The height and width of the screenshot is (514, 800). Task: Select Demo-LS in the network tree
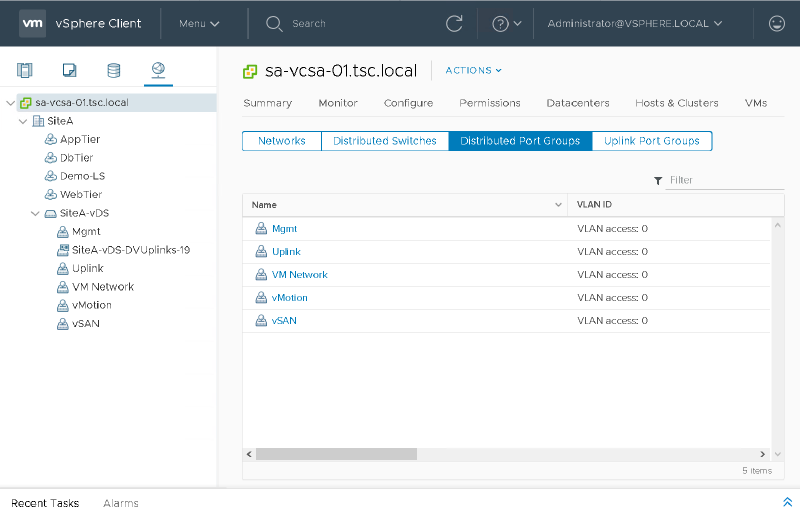(x=82, y=176)
